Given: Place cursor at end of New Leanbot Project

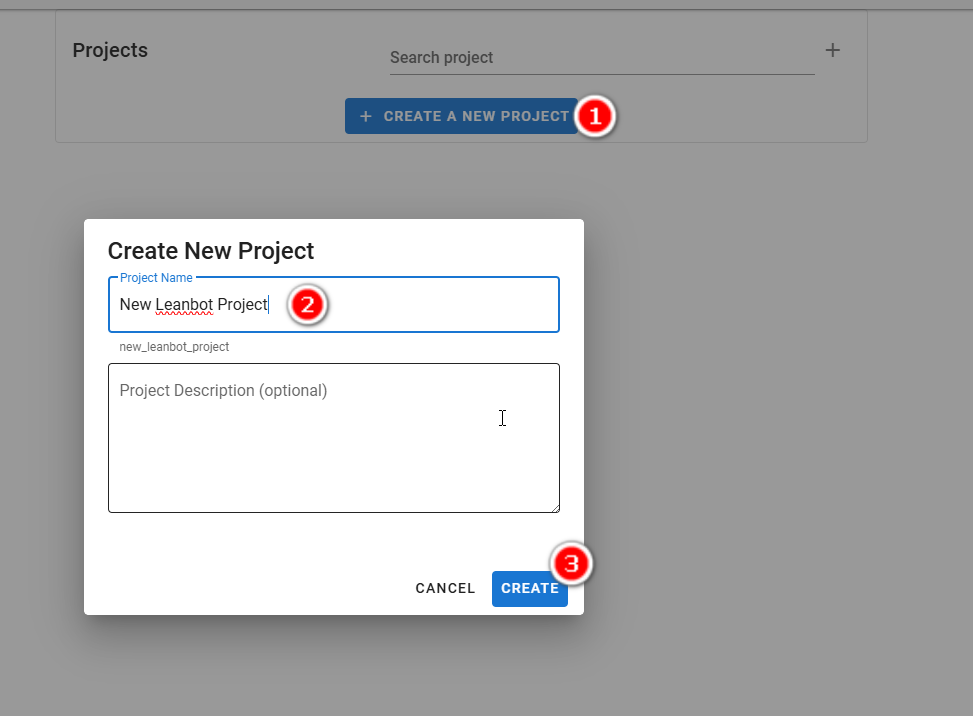Looking at the screenshot, I should pos(269,305).
